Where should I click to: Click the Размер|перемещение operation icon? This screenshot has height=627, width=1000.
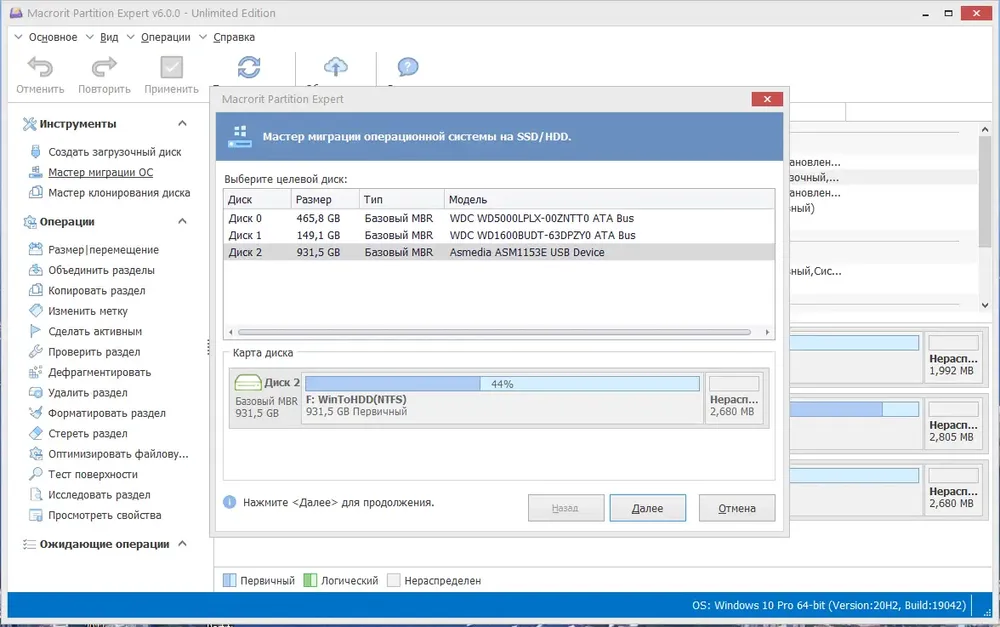(x=36, y=249)
